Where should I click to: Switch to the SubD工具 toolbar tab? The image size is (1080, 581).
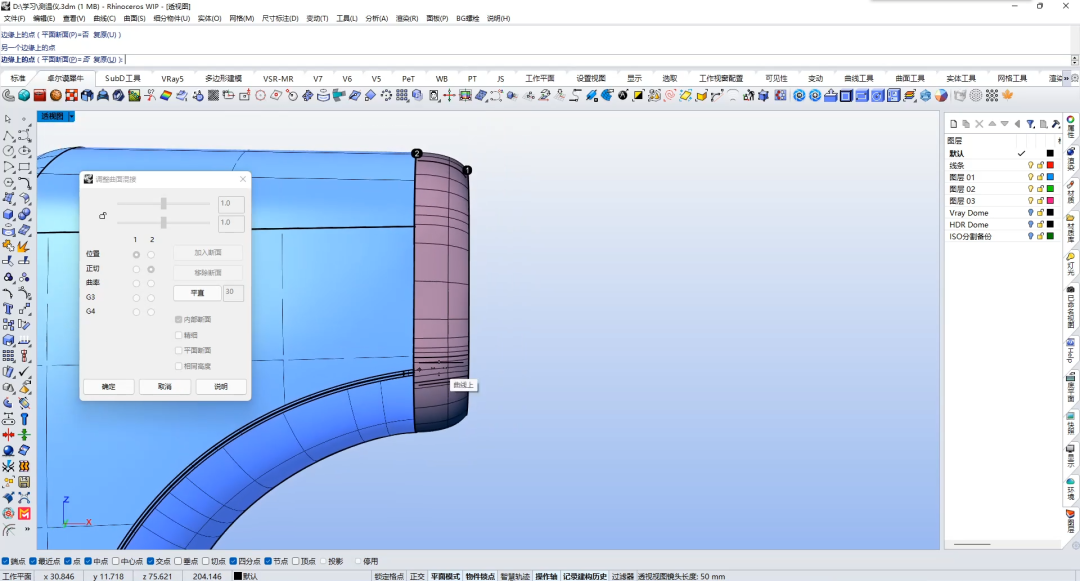pyautogui.click(x=123, y=78)
